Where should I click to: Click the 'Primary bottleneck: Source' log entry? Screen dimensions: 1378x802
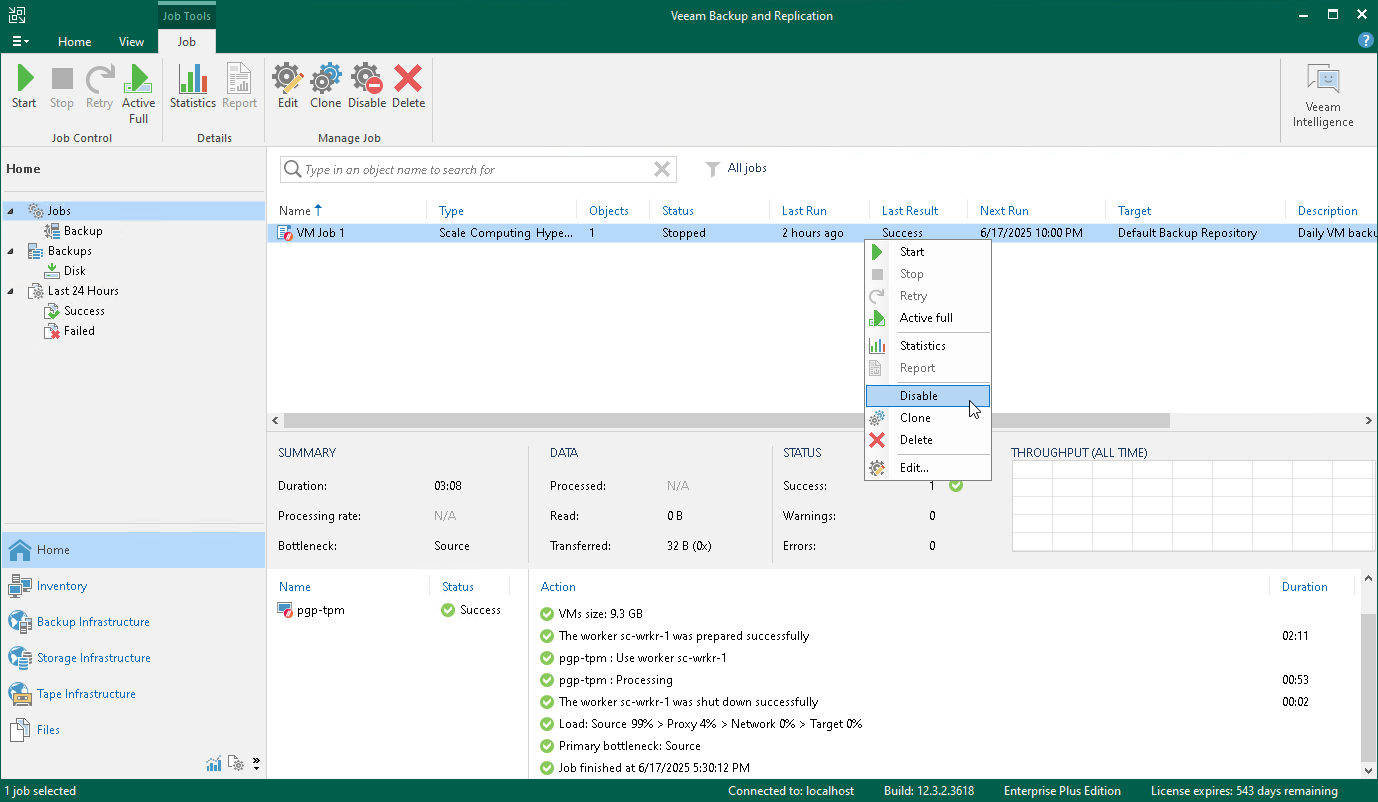[629, 746]
